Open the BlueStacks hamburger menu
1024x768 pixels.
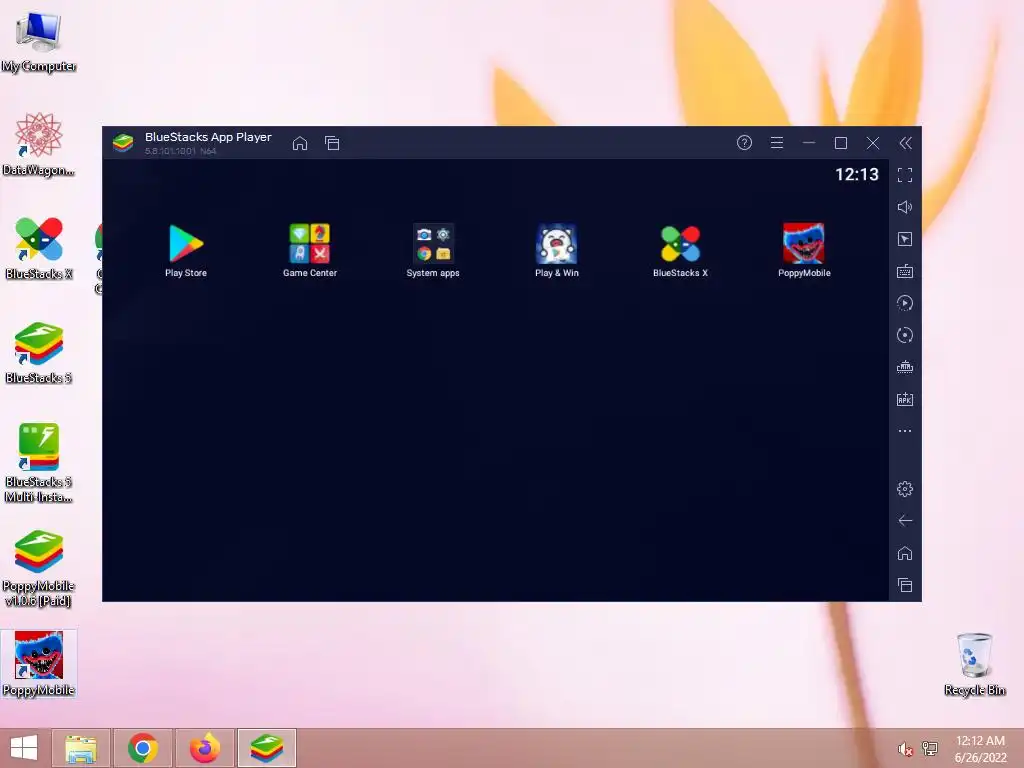[776, 142]
